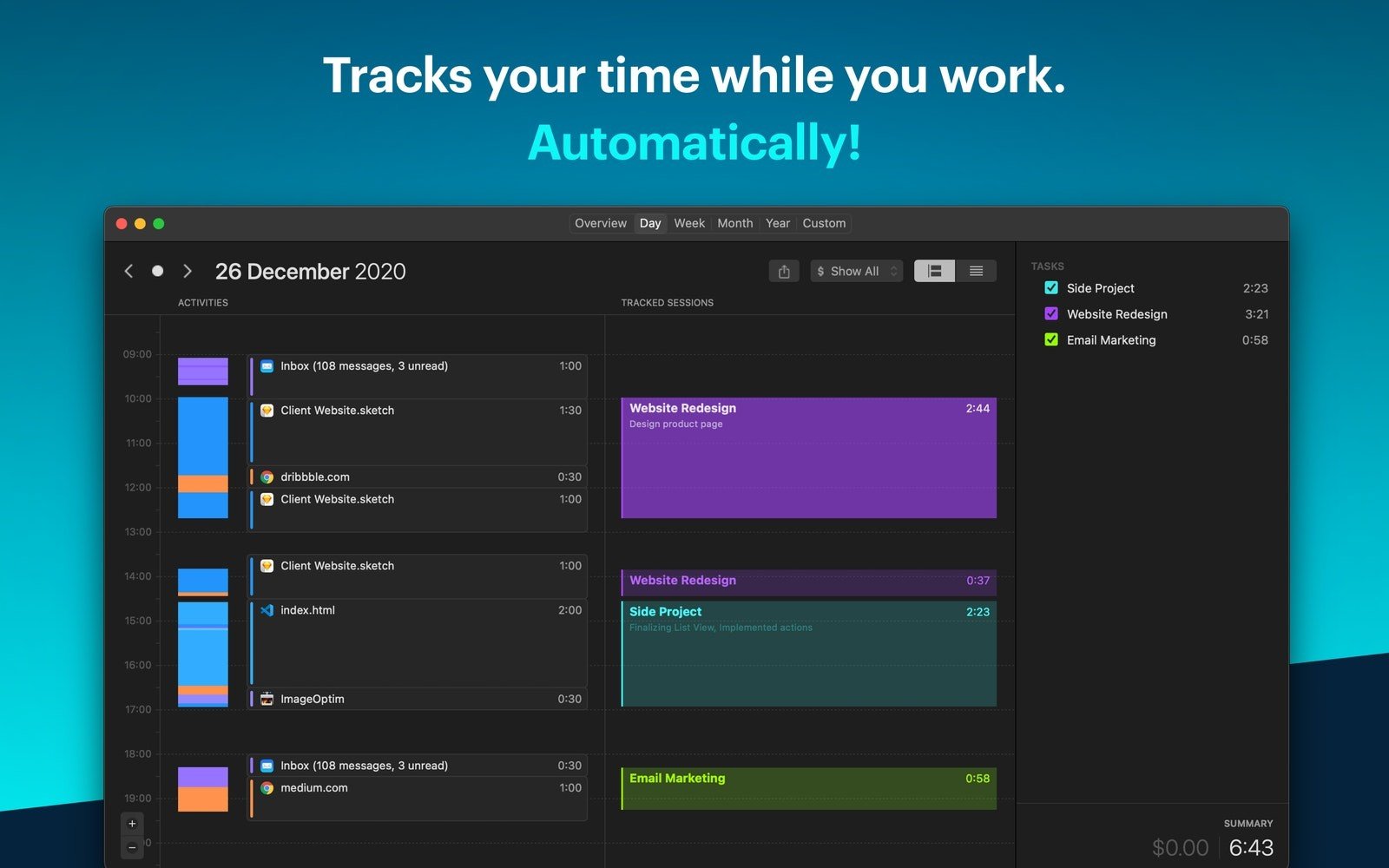This screenshot has height=868, width=1389.
Task: Switch to list view icon
Action: 976,272
